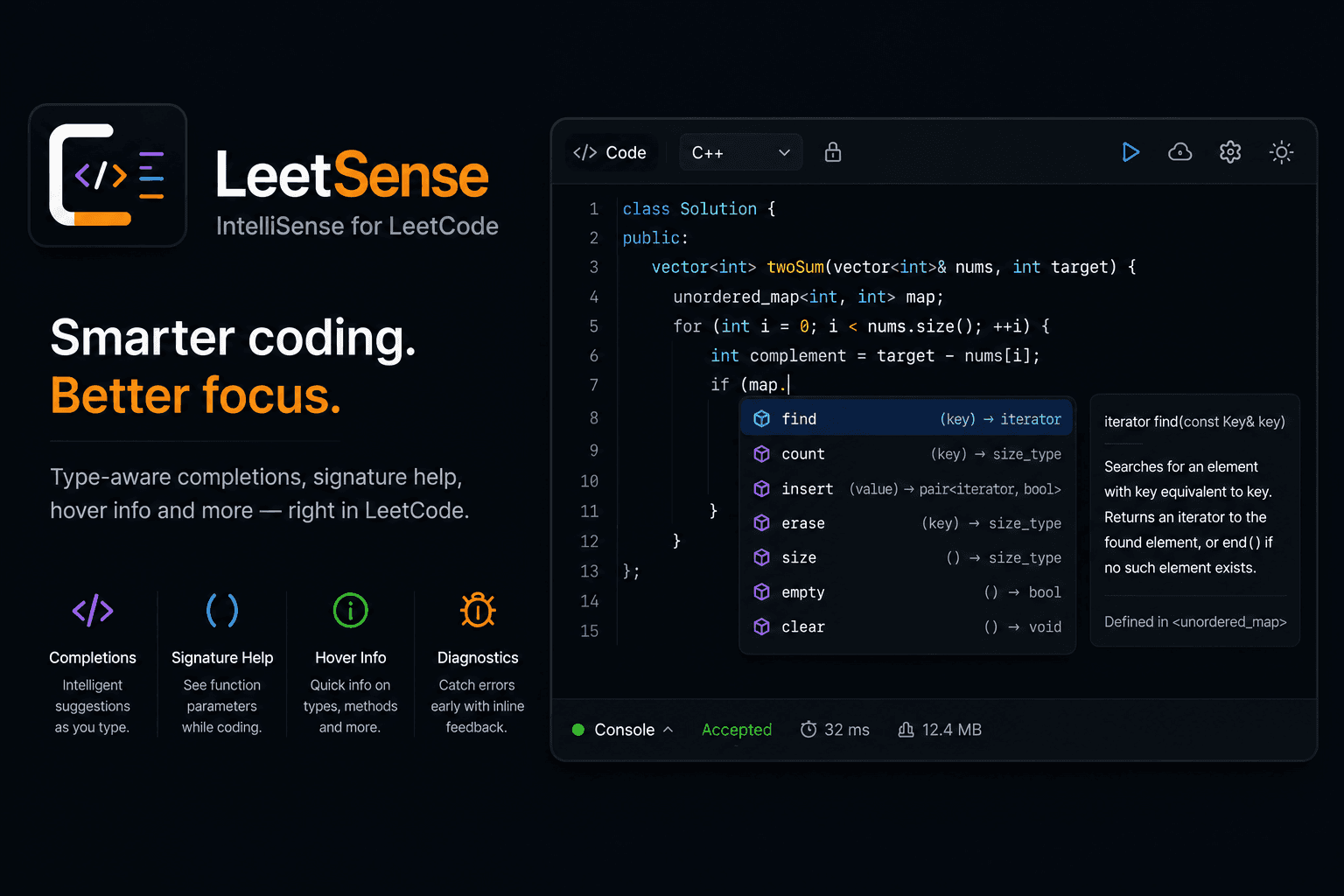Click the 12.4 MB memory value
The width and height of the screenshot is (1344, 896).
click(952, 730)
